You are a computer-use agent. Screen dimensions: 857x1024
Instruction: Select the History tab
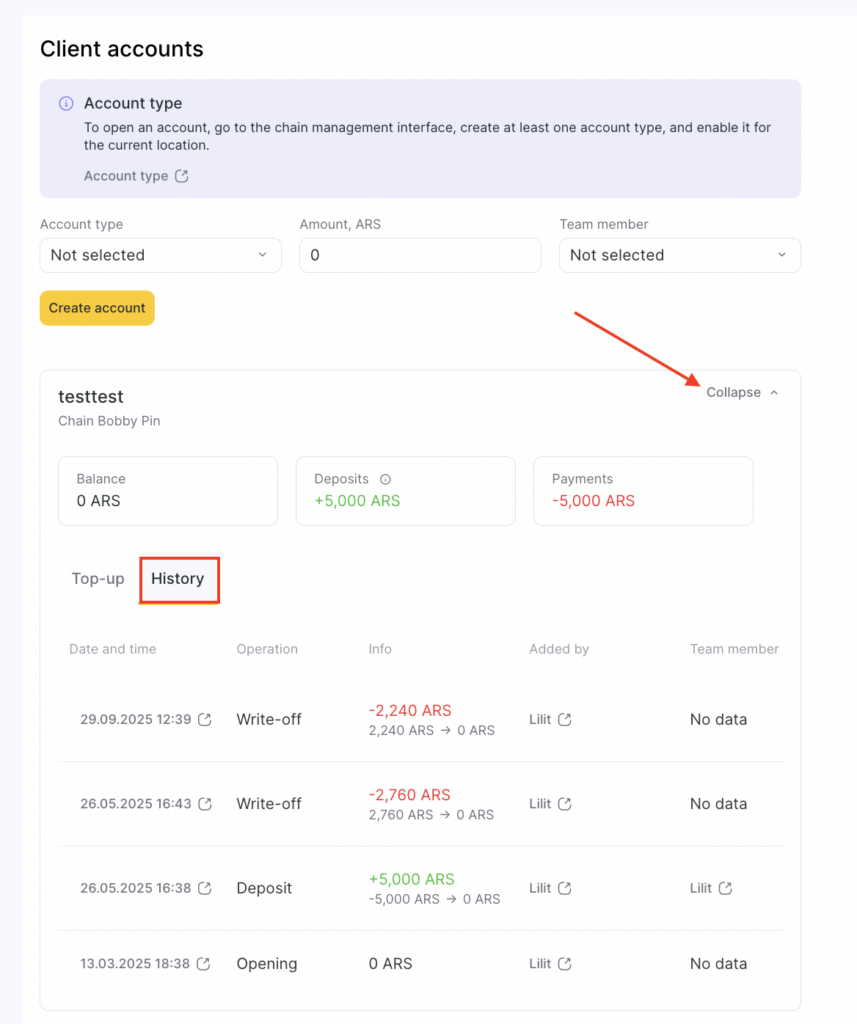pos(178,579)
